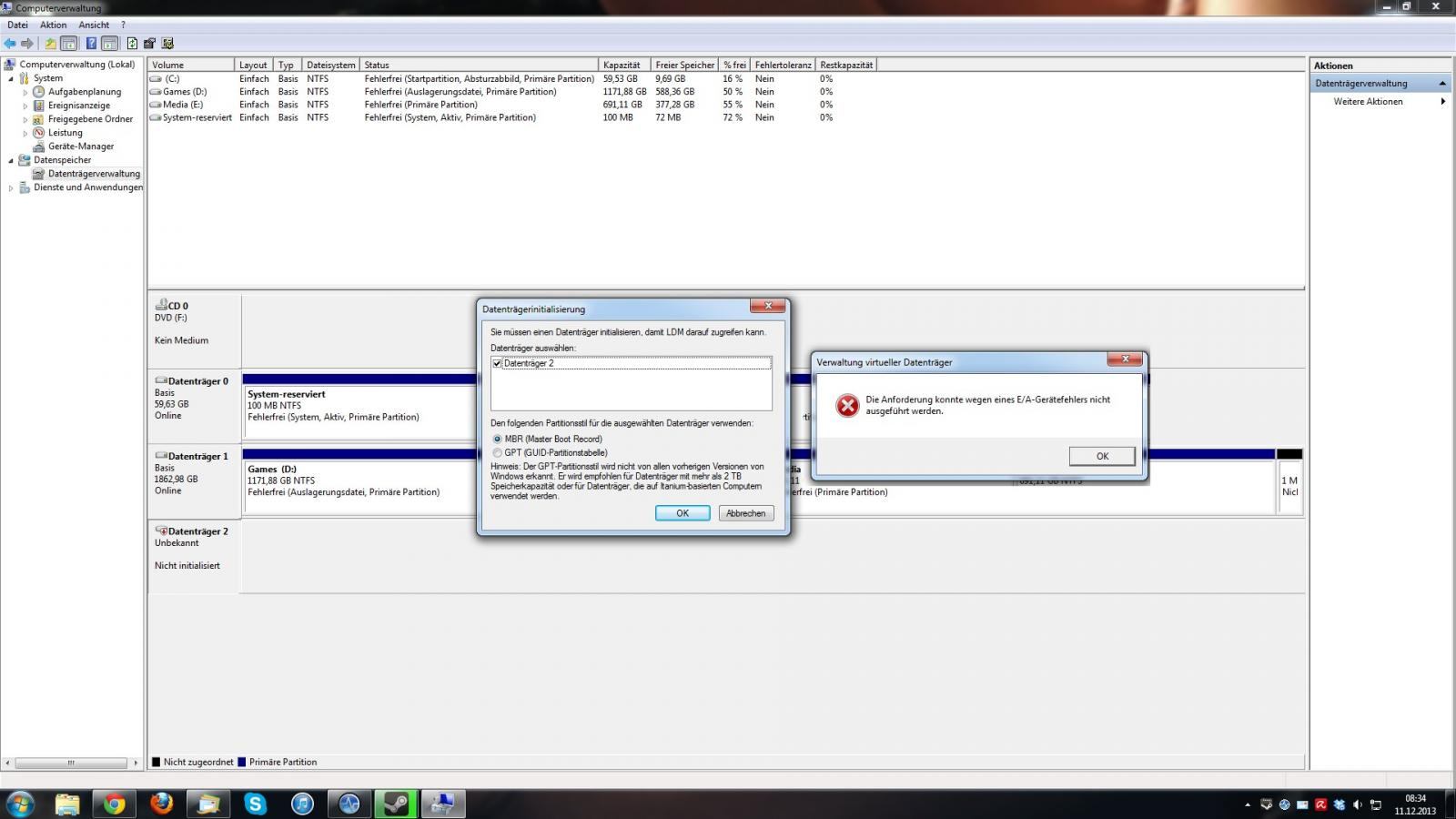Screen dimensions: 1456x819
Task: Open the Datei menu
Action: tap(17, 25)
